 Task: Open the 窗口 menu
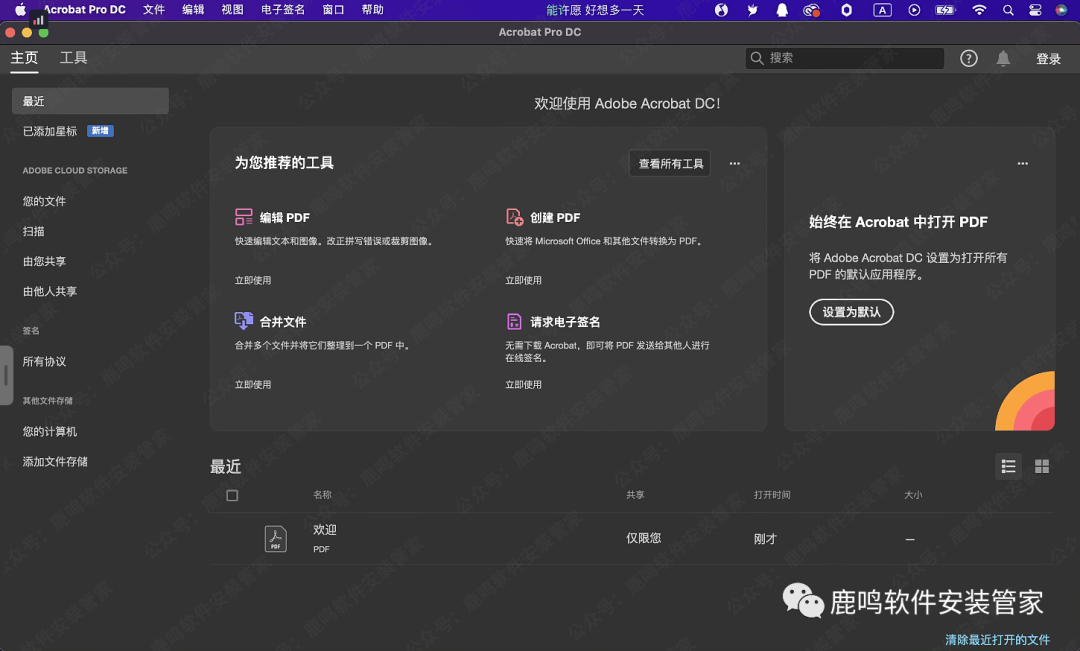[x=332, y=9]
